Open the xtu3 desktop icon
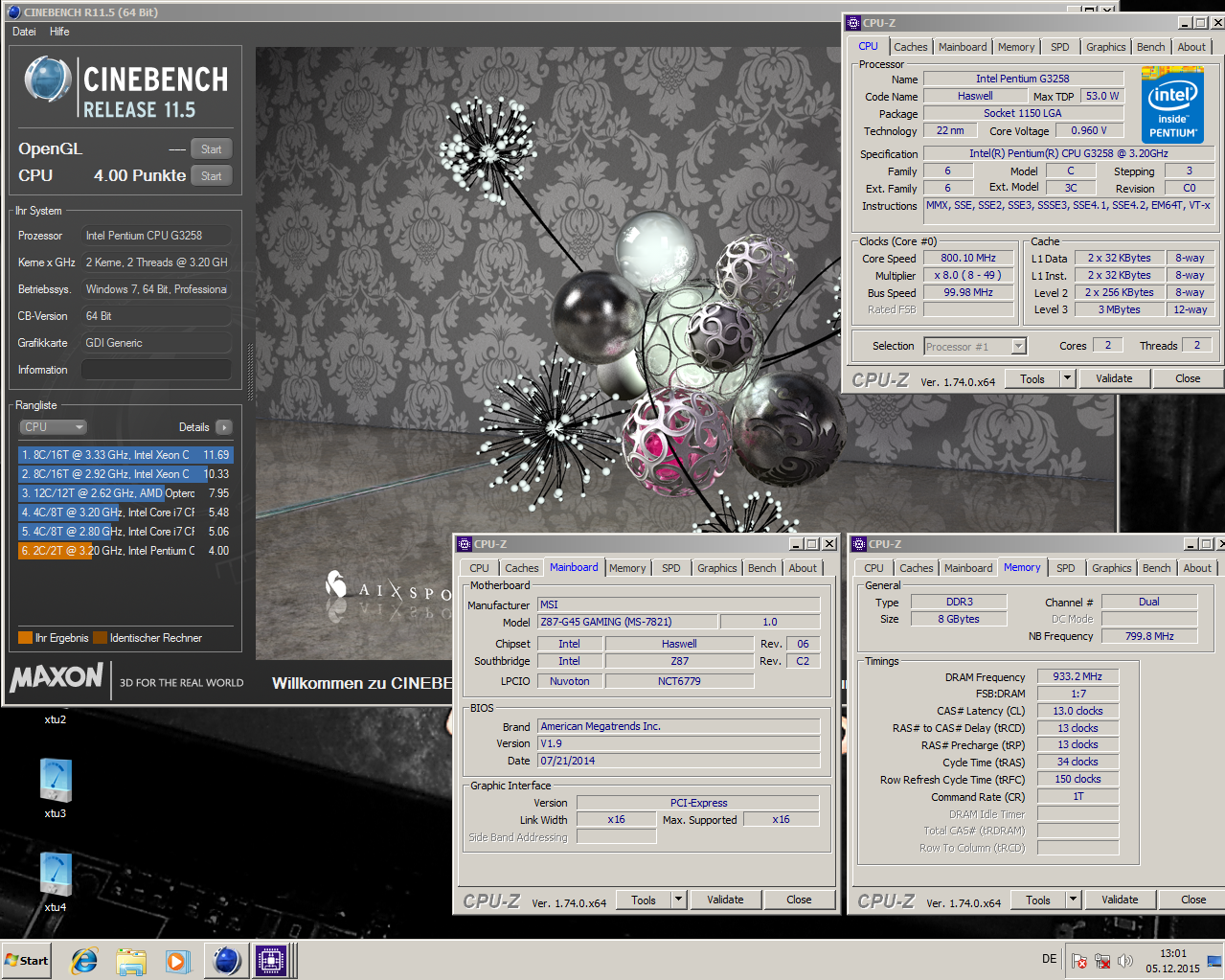The image size is (1225, 980). tap(55, 788)
